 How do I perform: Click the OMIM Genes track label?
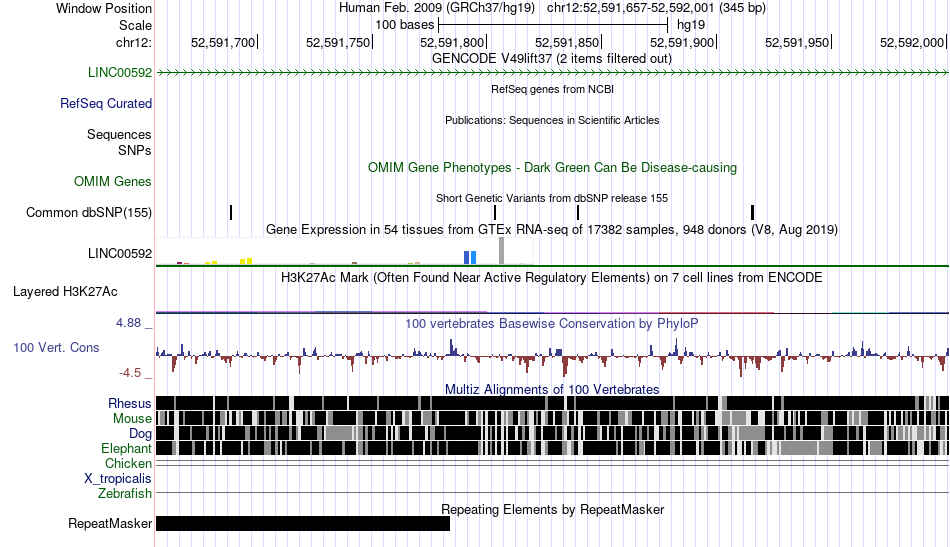[113, 182]
